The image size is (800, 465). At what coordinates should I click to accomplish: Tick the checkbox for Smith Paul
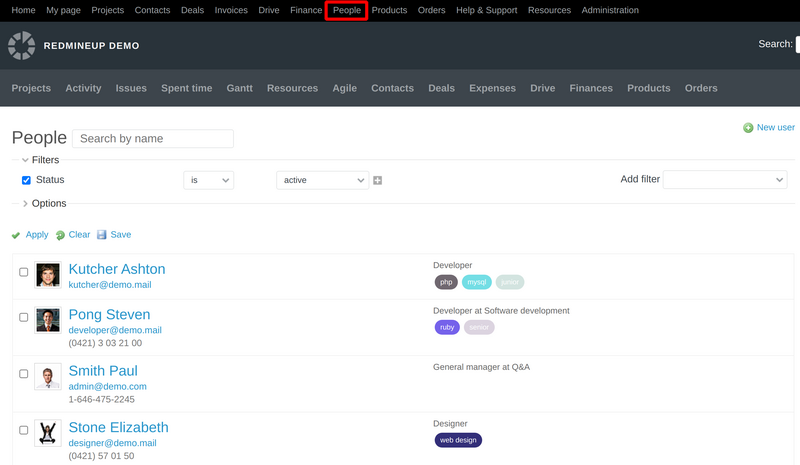(x=24, y=374)
